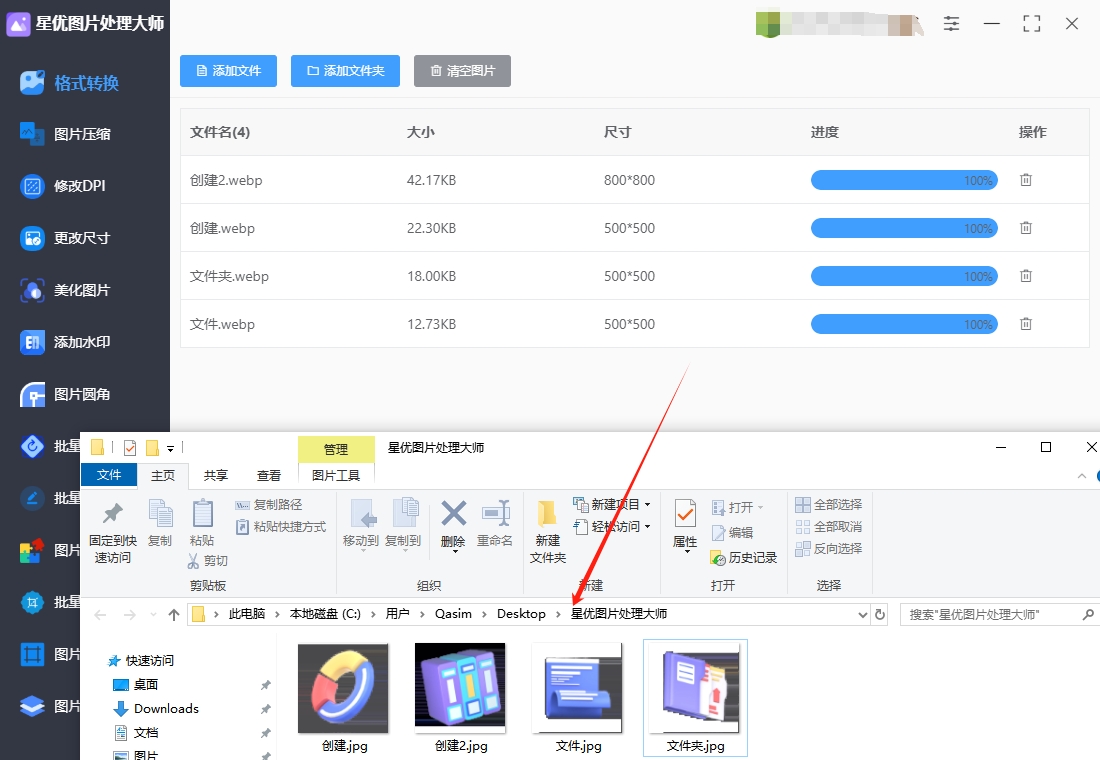1100x760 pixels.
Task: Choose the 更改尺寸 resize tool
Action: tap(65, 238)
